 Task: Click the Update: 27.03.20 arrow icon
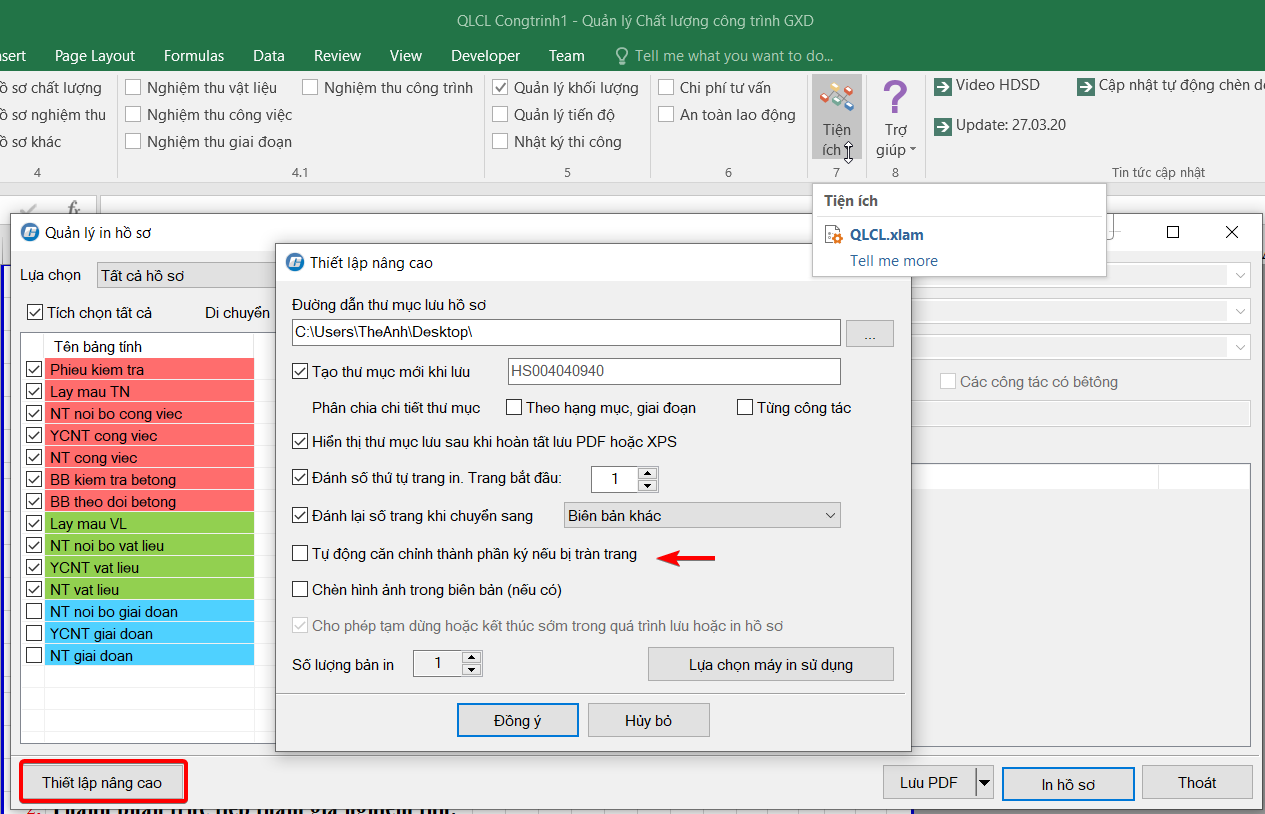click(942, 126)
